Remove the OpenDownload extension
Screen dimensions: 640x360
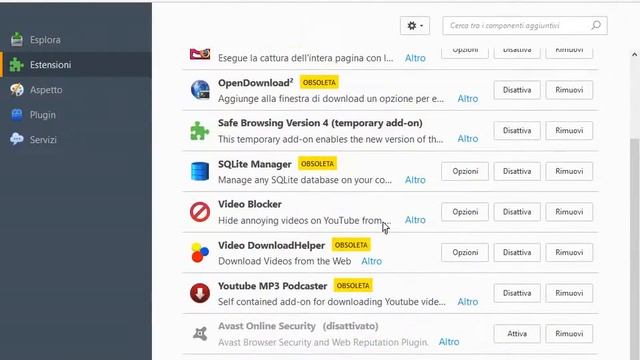tap(569, 90)
